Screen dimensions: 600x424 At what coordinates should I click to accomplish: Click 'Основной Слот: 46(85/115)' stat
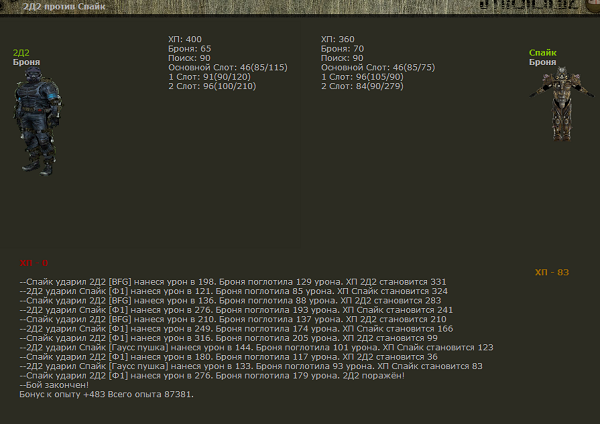pos(227,67)
